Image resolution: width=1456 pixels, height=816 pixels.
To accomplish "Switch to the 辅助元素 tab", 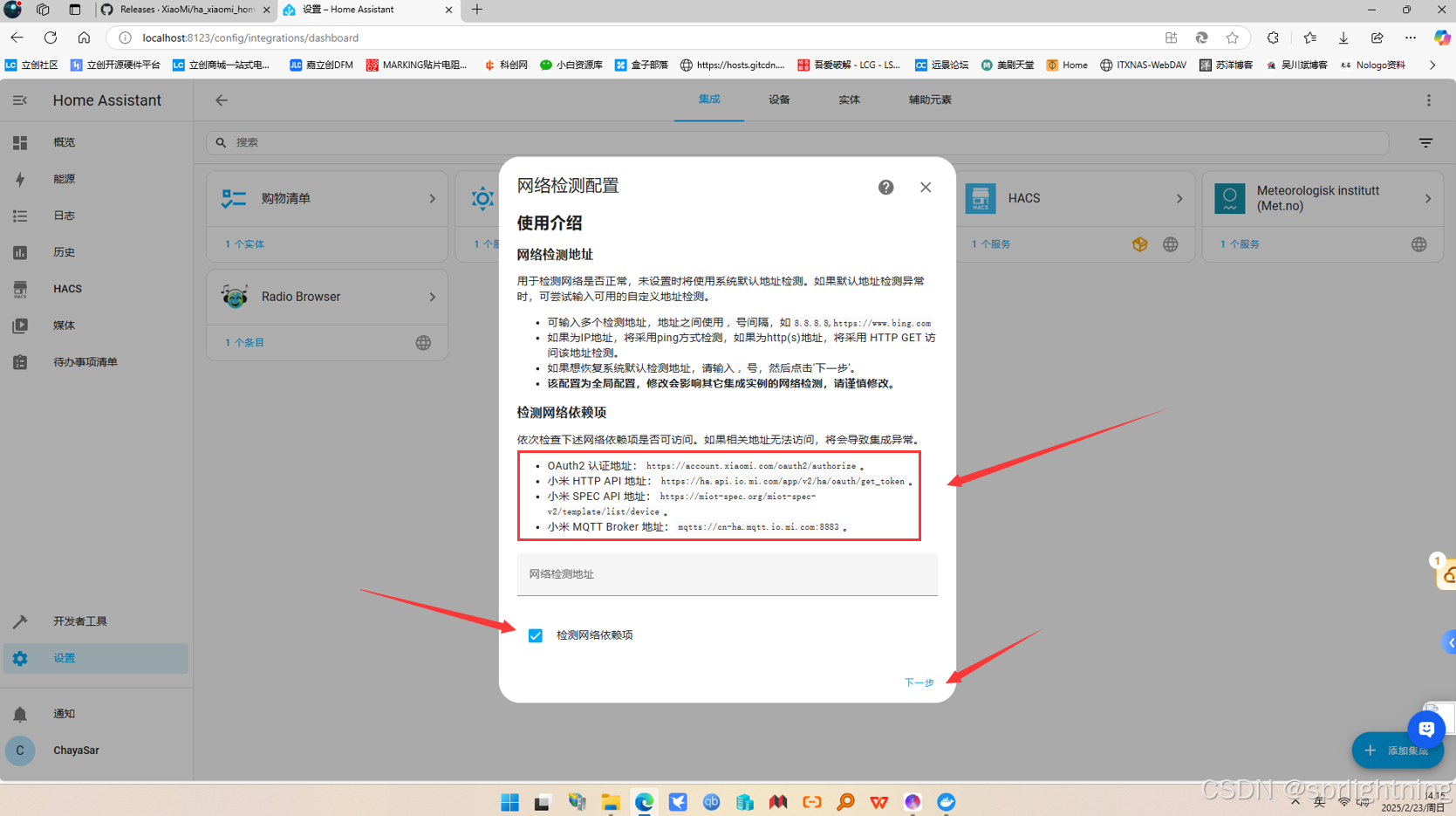I will (930, 99).
